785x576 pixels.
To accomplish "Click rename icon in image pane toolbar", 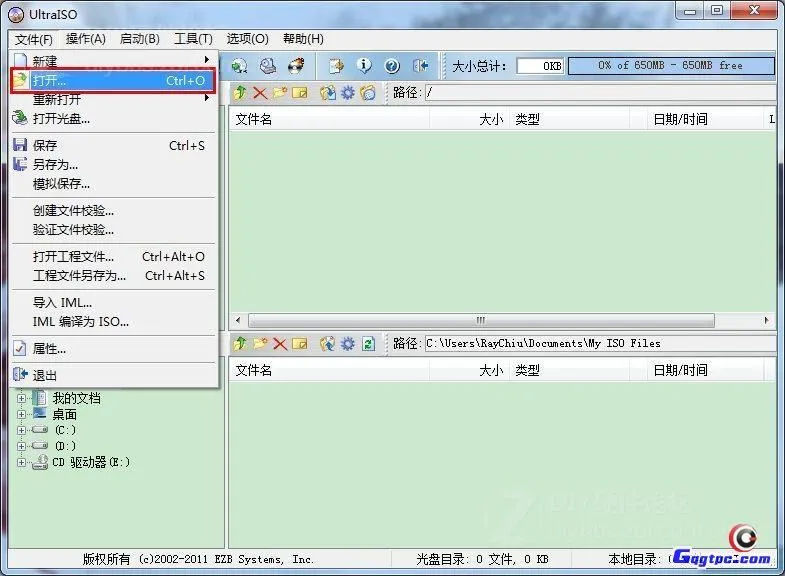I will point(299,93).
